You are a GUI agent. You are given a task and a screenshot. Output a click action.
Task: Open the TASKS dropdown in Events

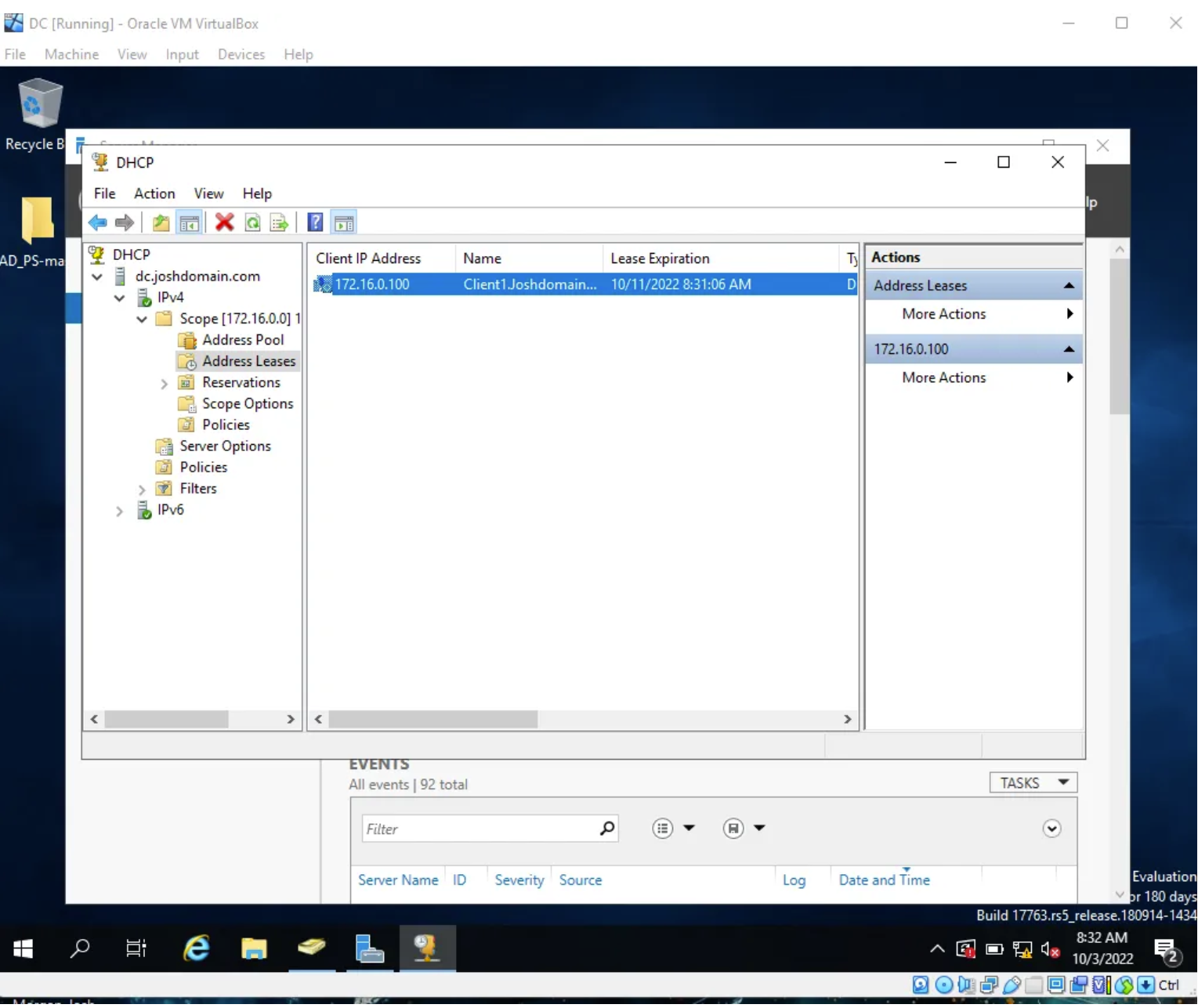[x=1034, y=784]
